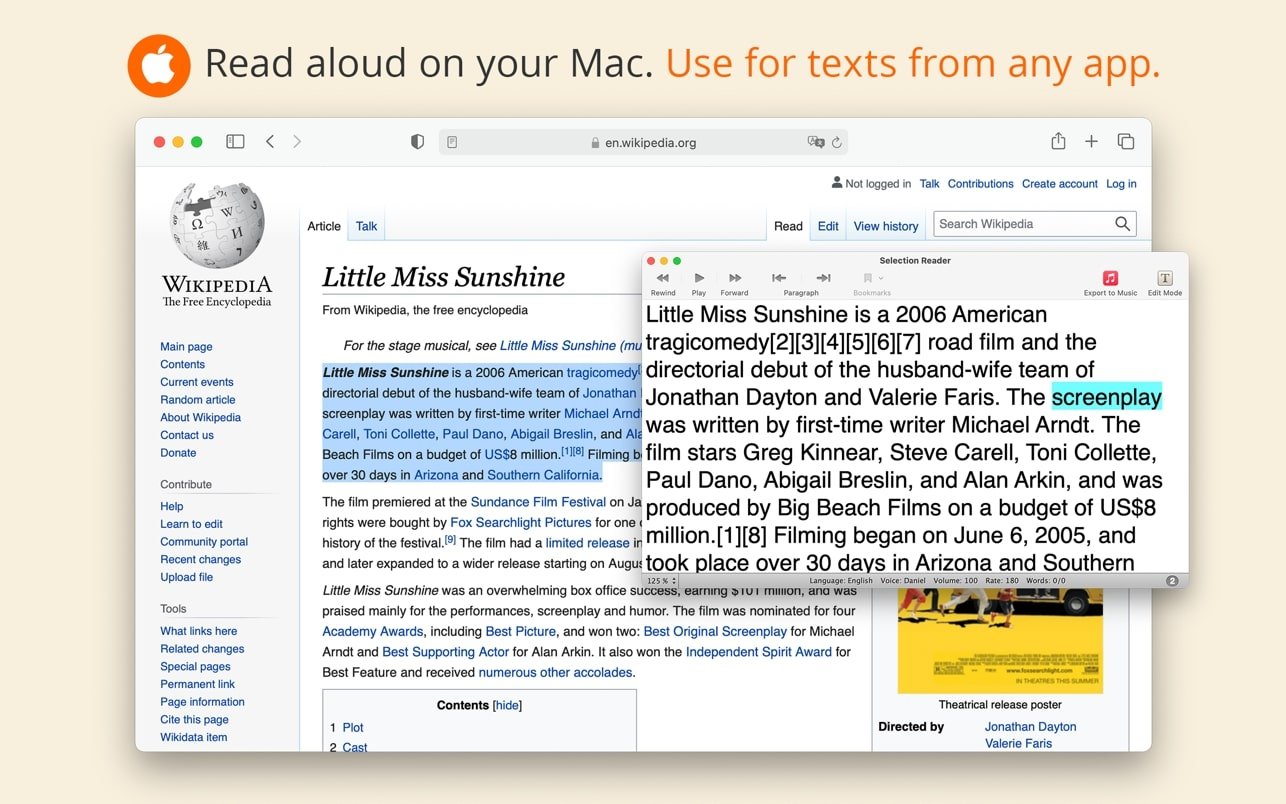Jump to the previous paragraph
Image resolution: width=1286 pixels, height=804 pixels.
779,278
